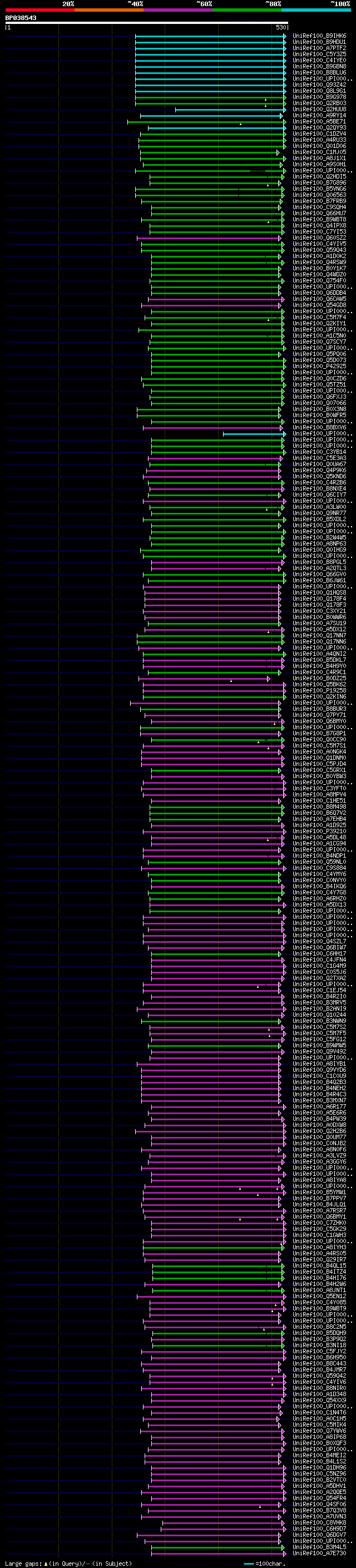Click the UniRef100_A5DHV1 label
Viewport: 356px width, 1568px height.
(319, 1485)
